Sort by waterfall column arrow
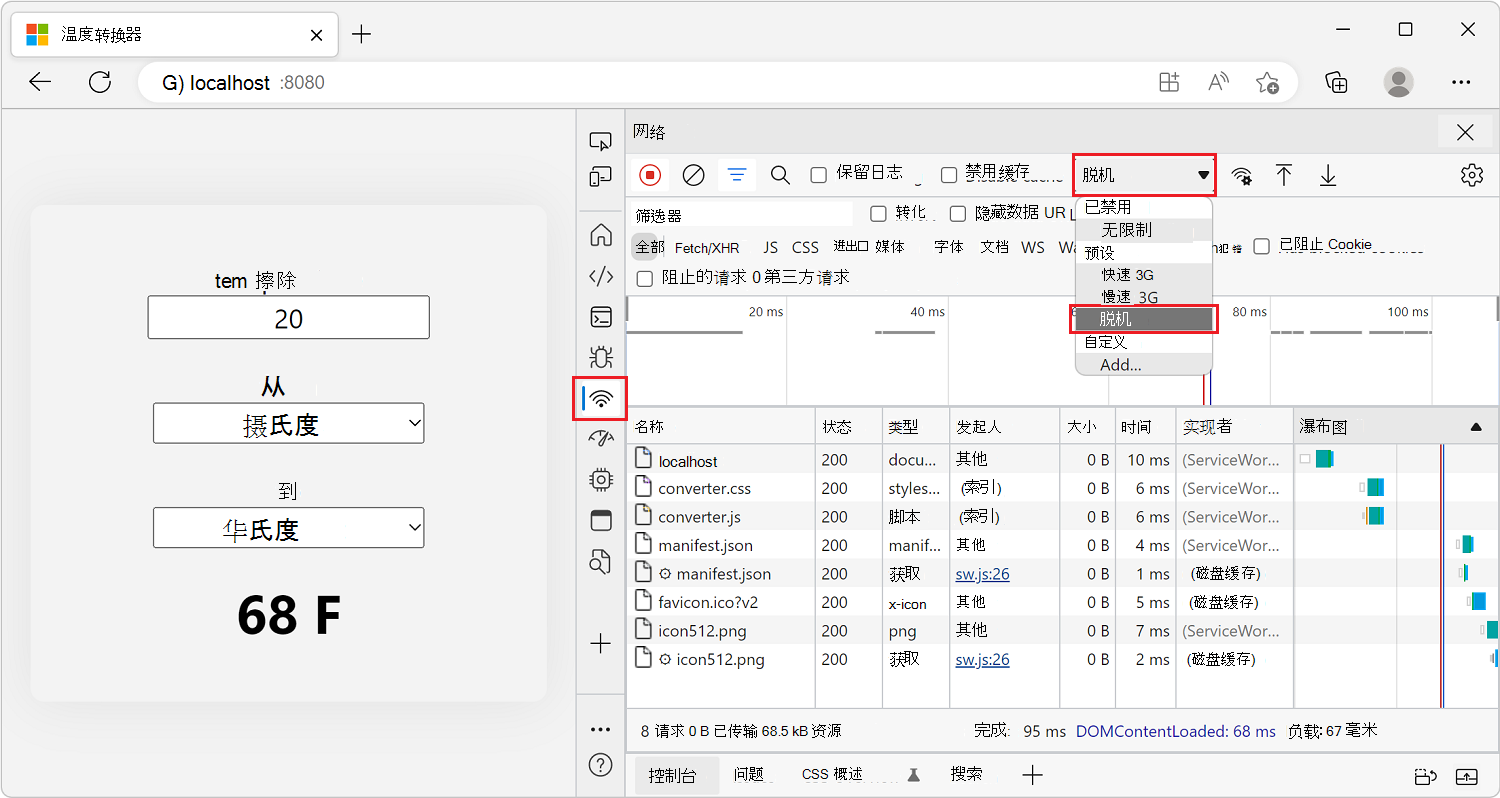Viewport: 1500px width, 798px height. point(1476,427)
